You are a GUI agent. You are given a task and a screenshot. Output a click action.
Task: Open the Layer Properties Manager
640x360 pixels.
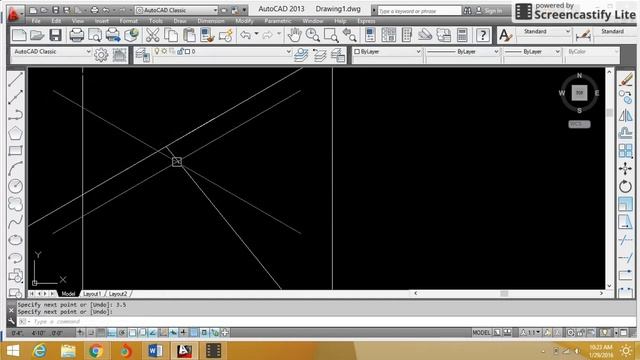(142, 55)
